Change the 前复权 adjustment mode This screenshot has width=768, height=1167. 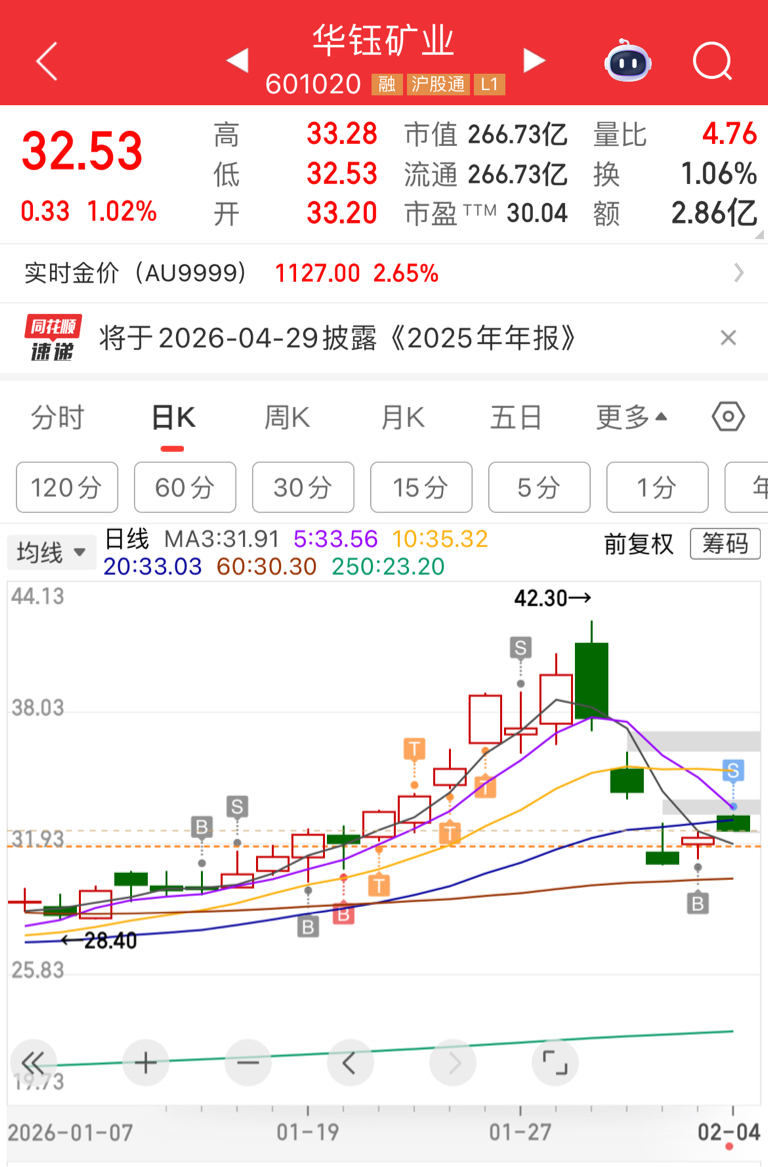coord(639,544)
